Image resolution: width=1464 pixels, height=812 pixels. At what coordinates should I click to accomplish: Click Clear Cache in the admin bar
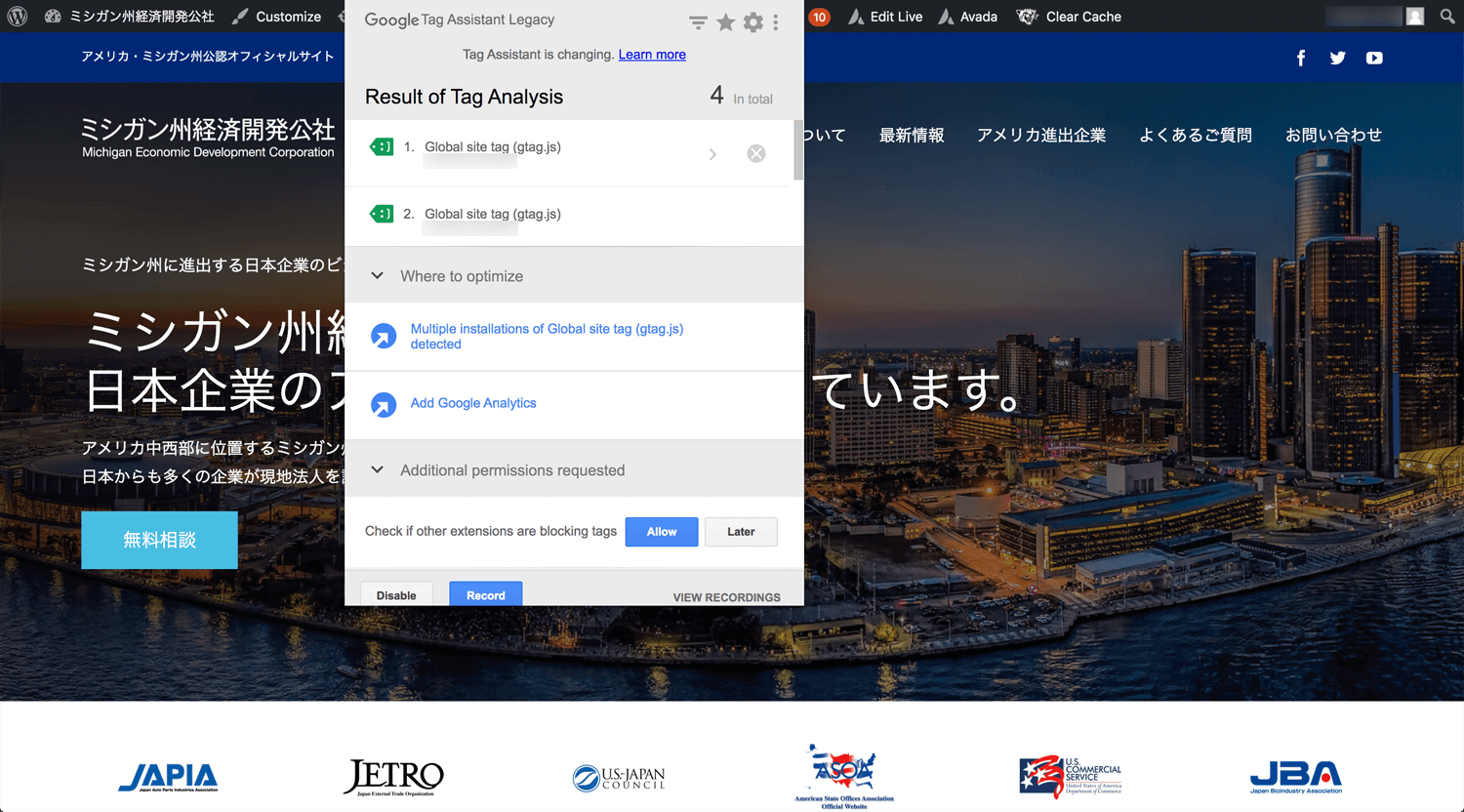point(1070,17)
